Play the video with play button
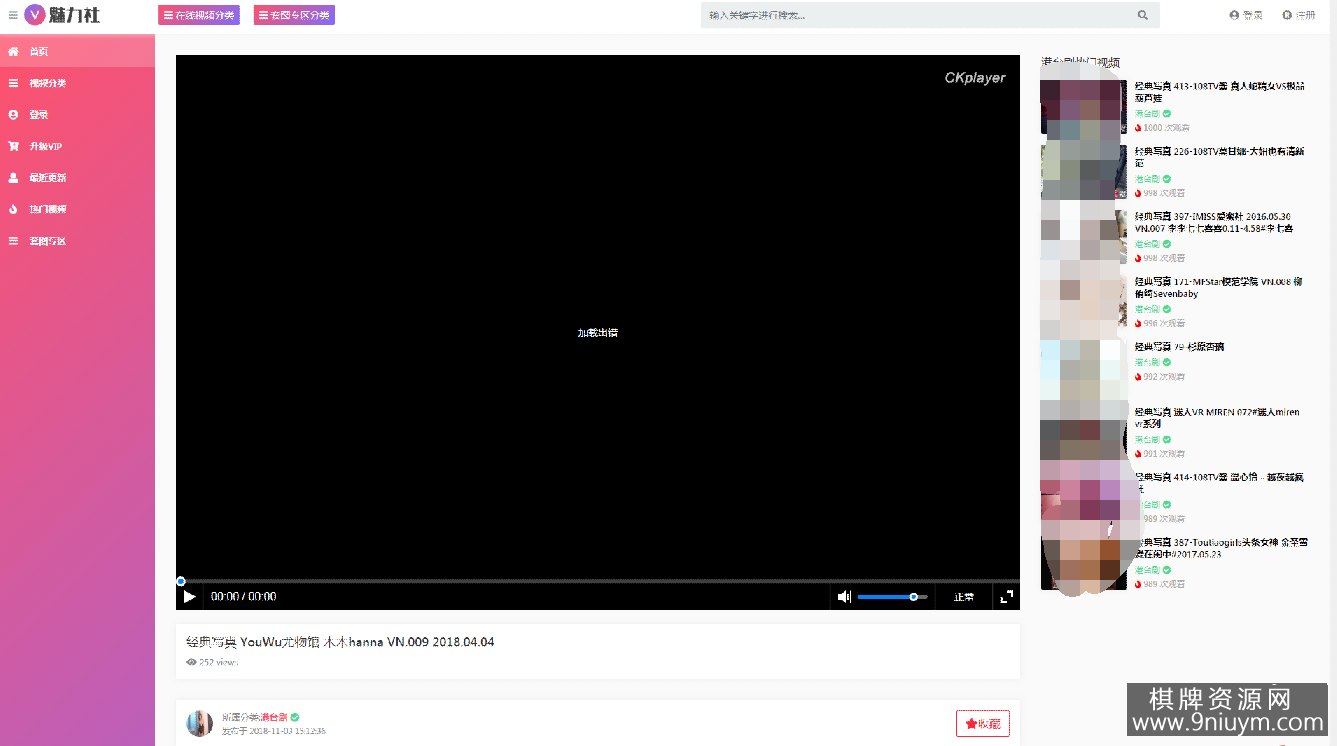 (x=189, y=597)
